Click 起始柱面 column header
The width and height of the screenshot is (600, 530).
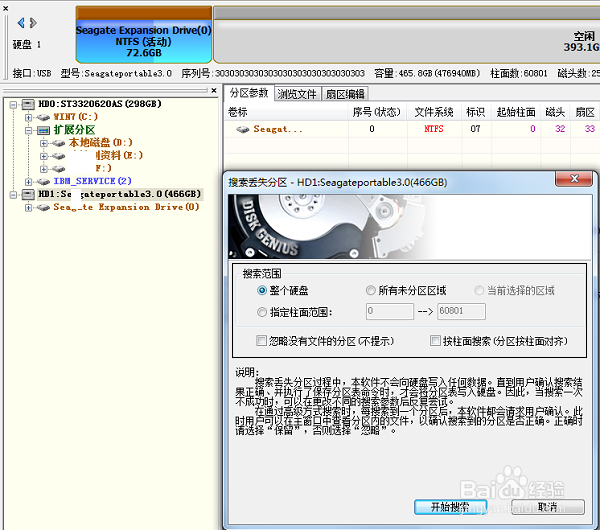515,112
